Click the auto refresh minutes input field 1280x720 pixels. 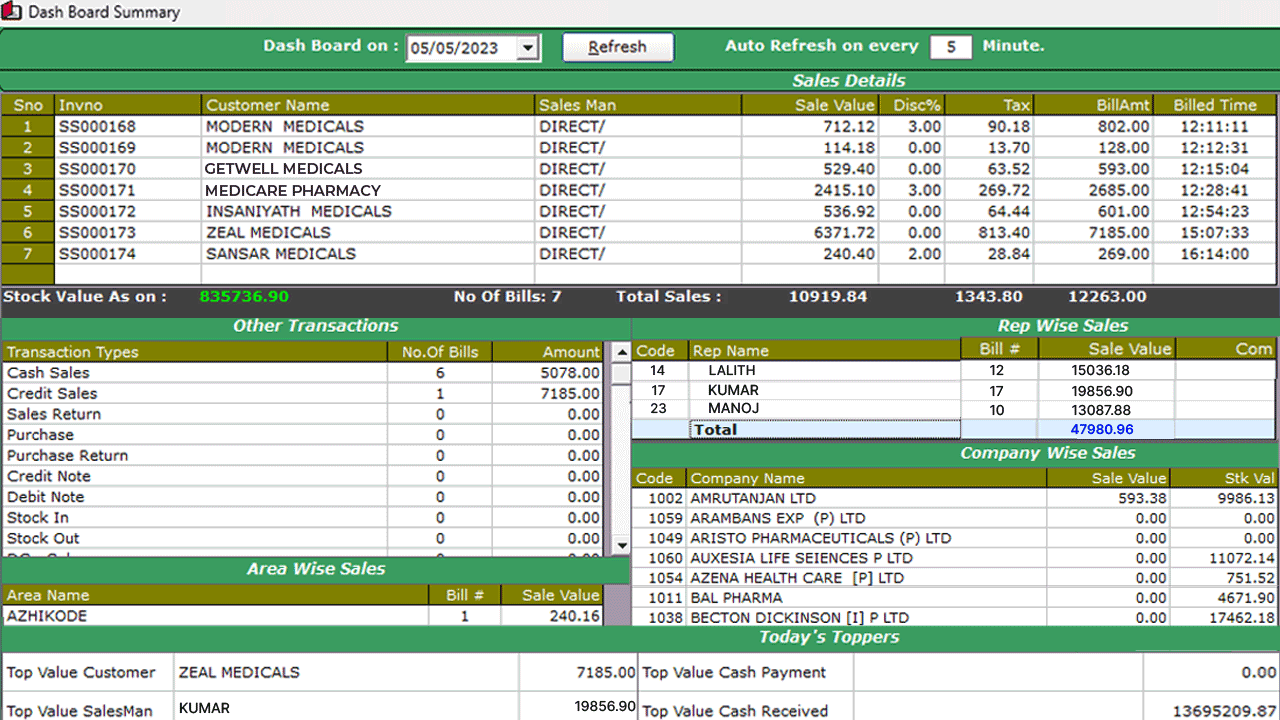coord(950,46)
